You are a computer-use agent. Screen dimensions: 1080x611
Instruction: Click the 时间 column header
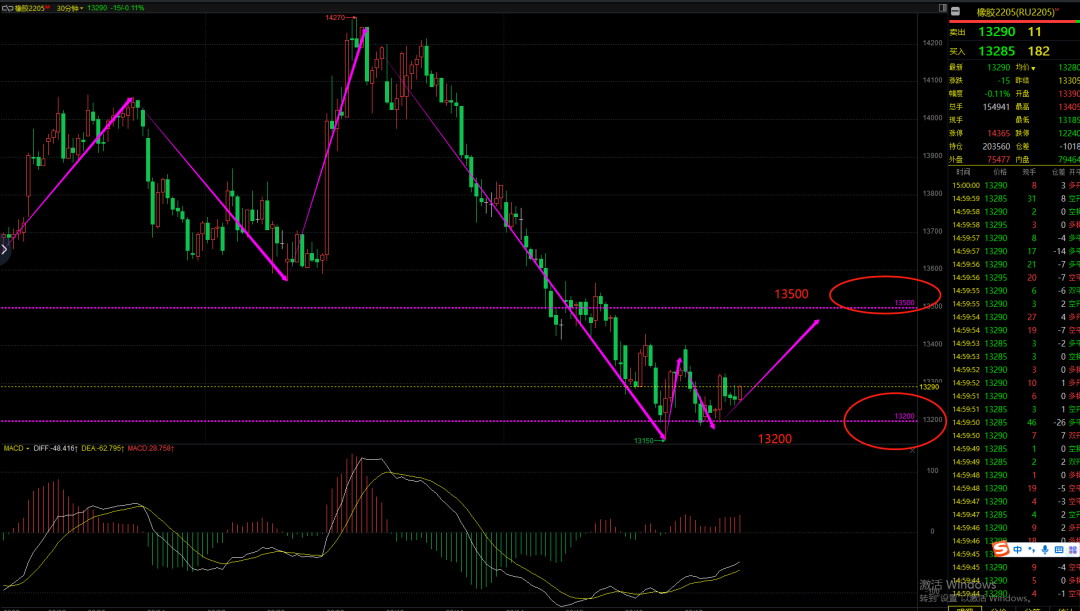[963, 172]
